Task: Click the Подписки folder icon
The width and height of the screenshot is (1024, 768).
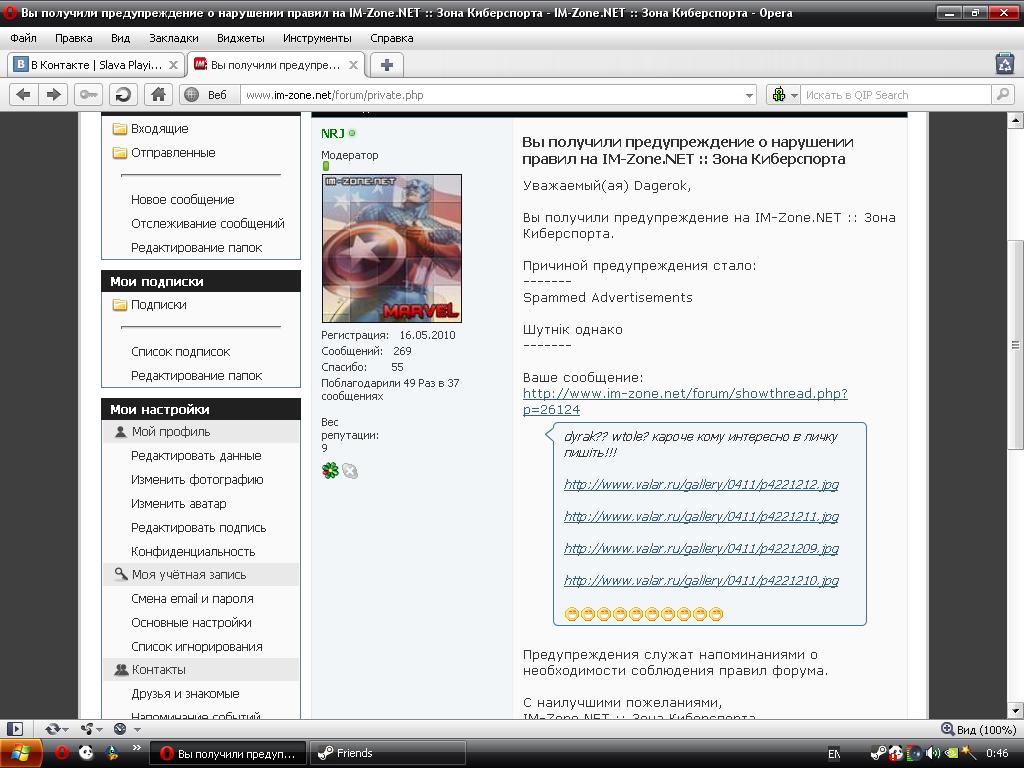Action: [120, 305]
